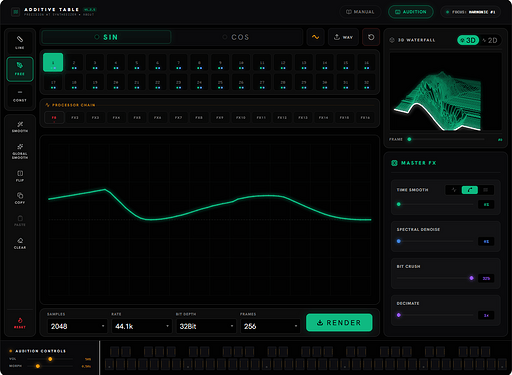The height and width of the screenshot is (375, 512).
Task: Toggle the Audition button
Action: 411,12
